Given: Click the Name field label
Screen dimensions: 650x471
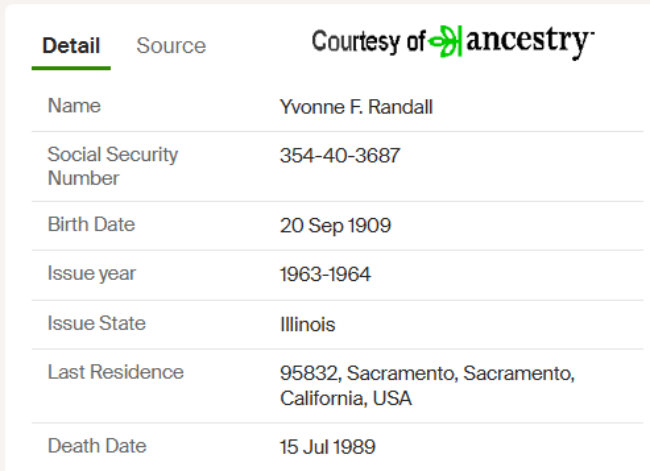Looking at the screenshot, I should 74,105.
